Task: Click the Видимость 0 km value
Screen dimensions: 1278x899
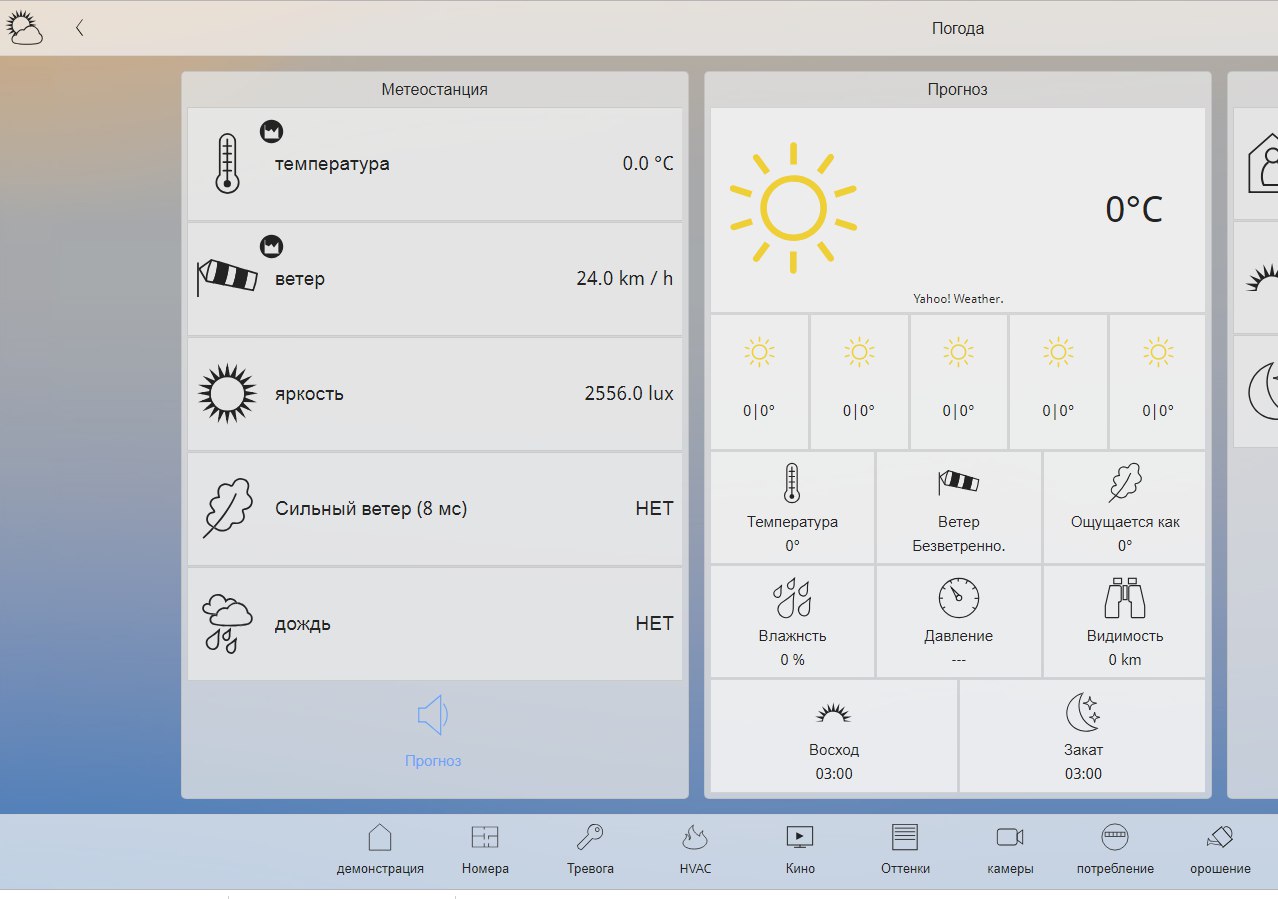Action: click(x=1125, y=660)
